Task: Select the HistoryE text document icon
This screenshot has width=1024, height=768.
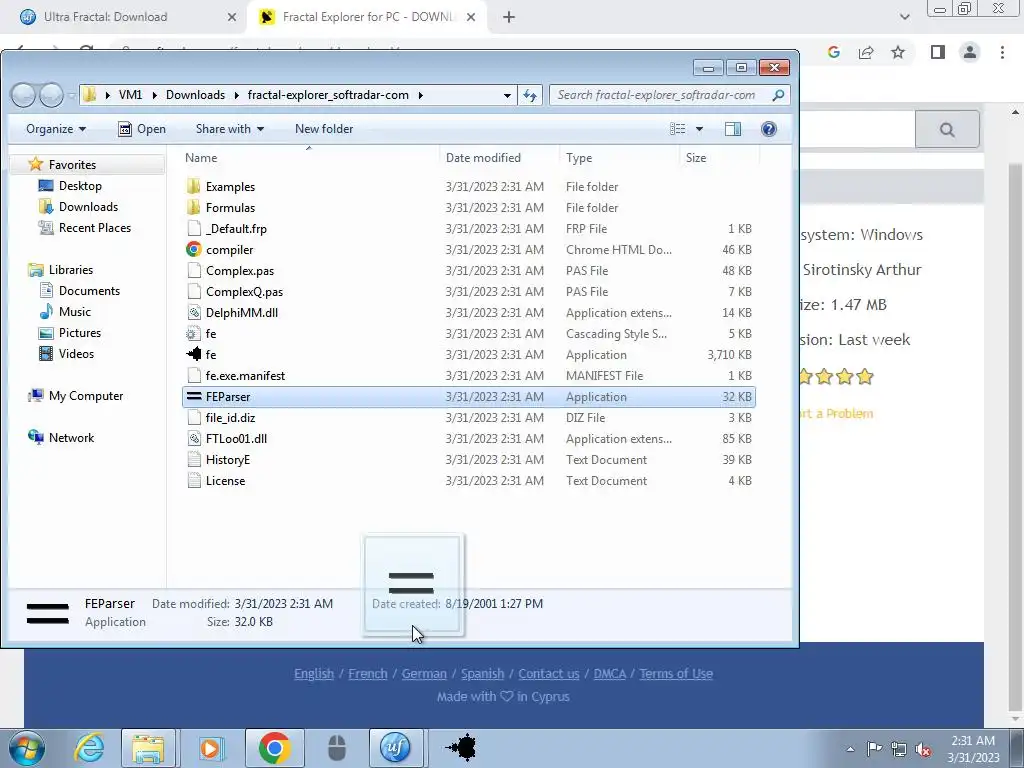Action: (193, 460)
